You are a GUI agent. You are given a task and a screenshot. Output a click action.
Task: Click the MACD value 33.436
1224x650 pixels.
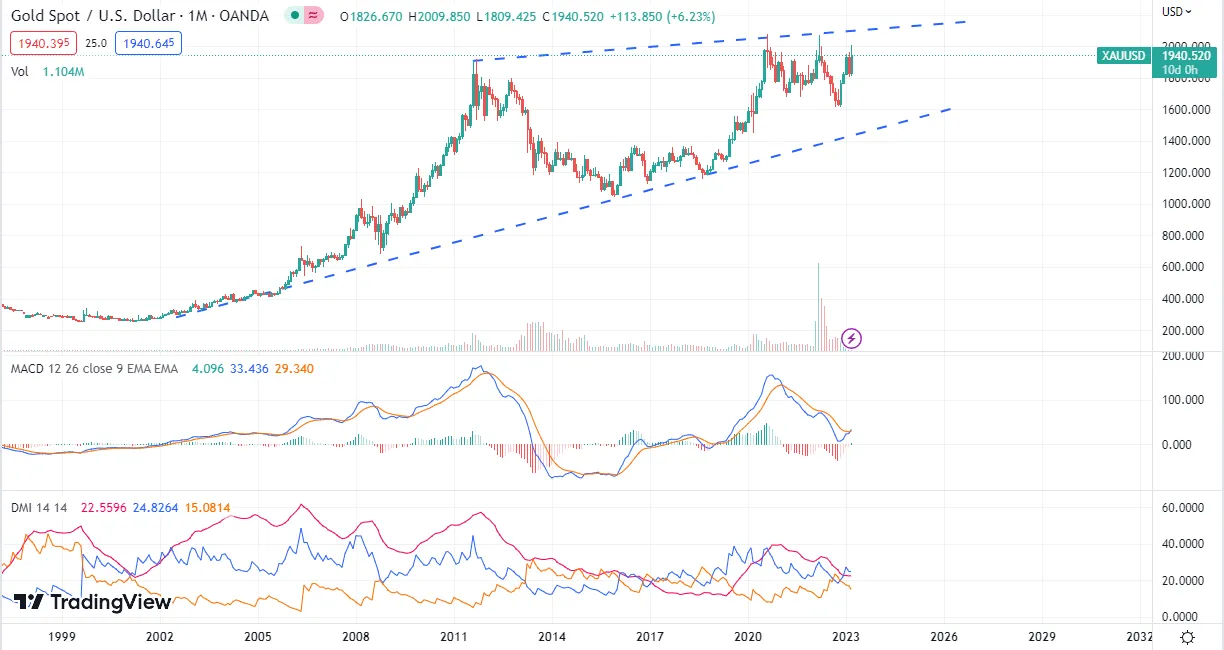250,369
